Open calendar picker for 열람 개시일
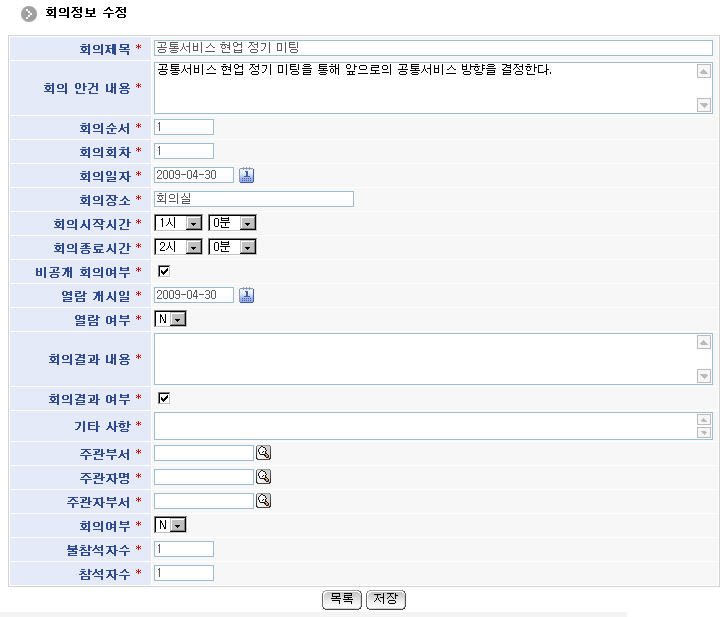 pos(247,295)
